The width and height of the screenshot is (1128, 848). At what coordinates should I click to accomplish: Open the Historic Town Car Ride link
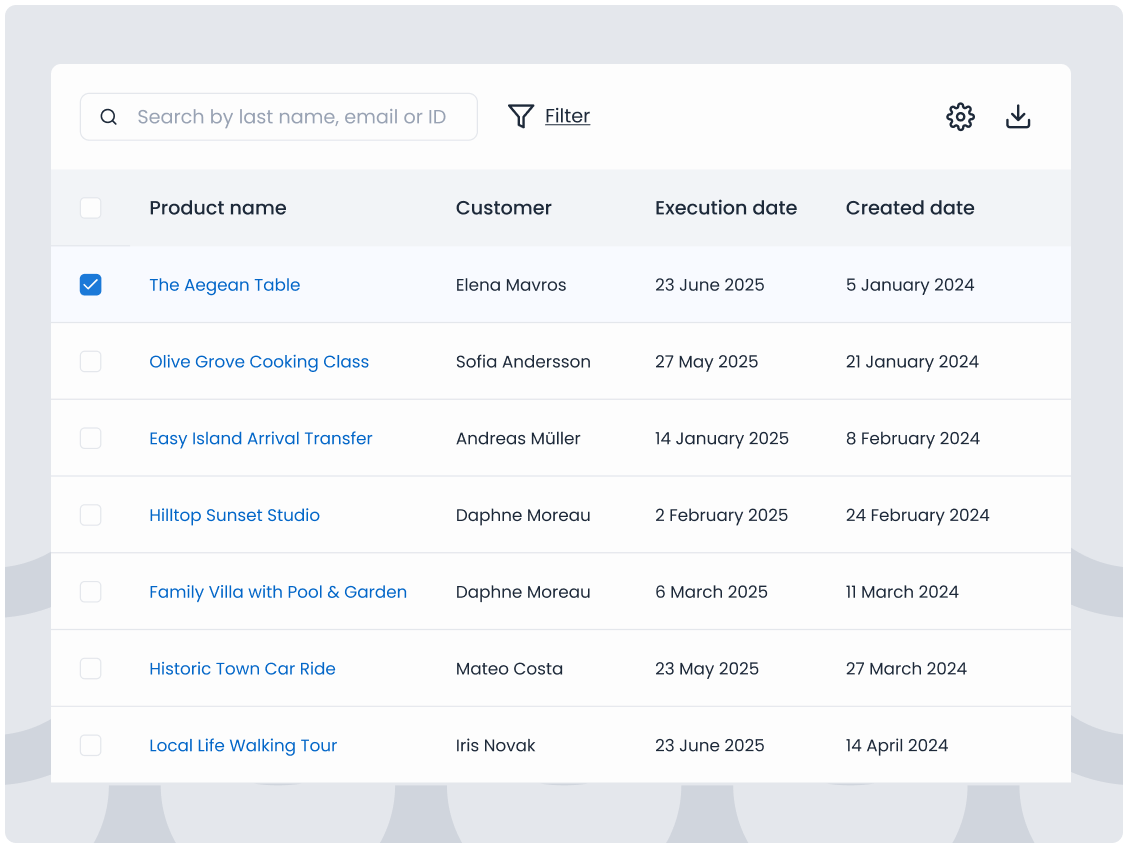[x=242, y=668]
